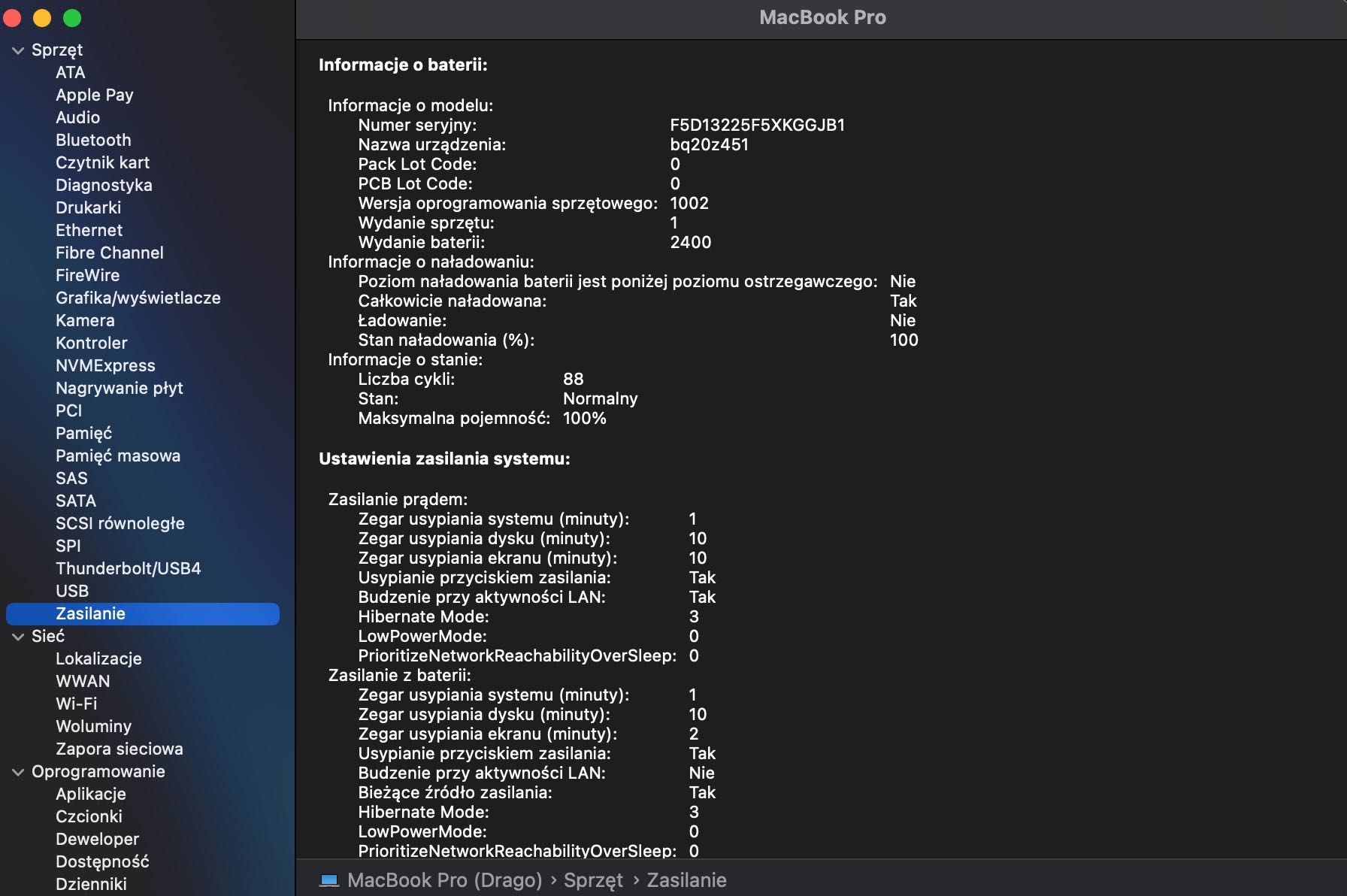Screen dimensions: 1347x896
Task: Select Deweloper in sidebar
Action: point(97,839)
